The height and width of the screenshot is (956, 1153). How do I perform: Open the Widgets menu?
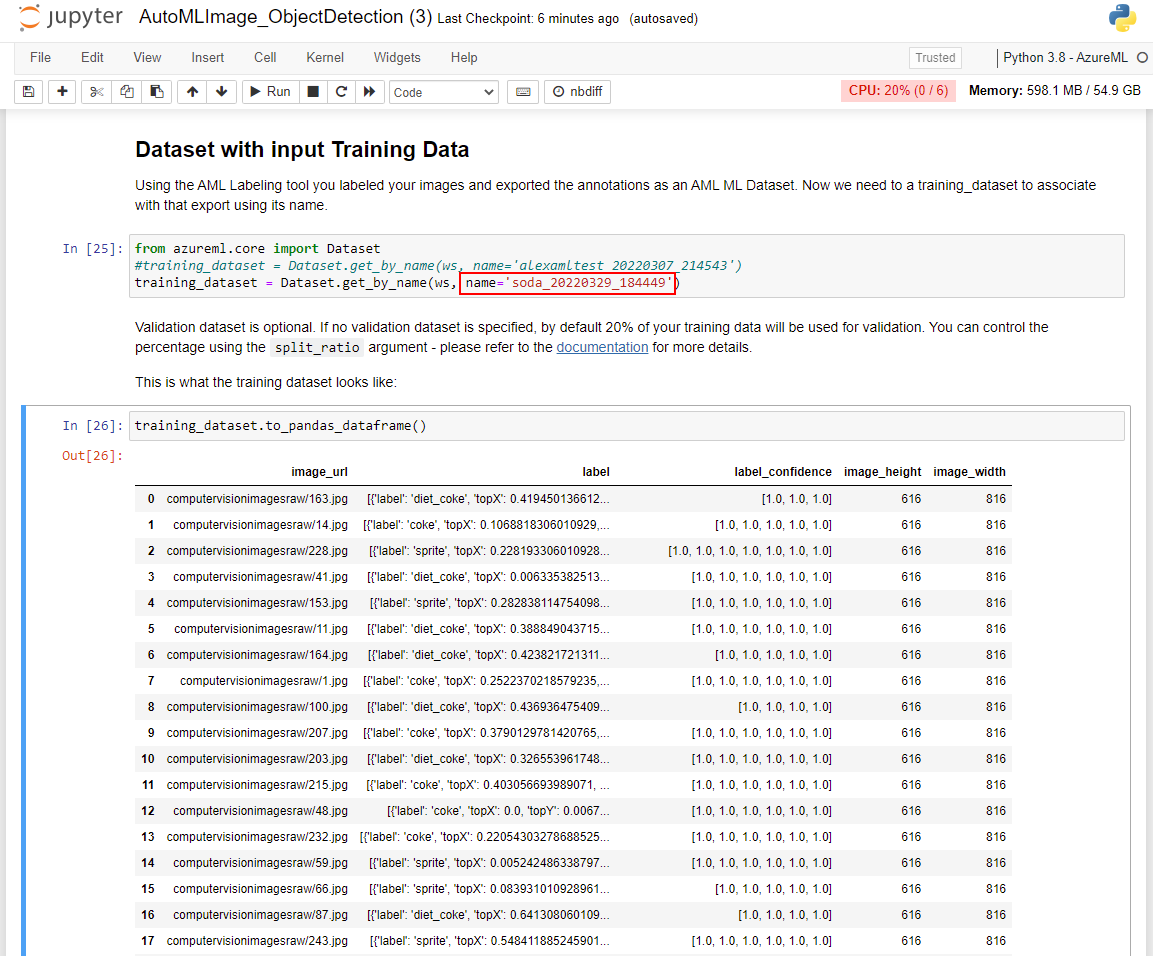[x=397, y=57]
